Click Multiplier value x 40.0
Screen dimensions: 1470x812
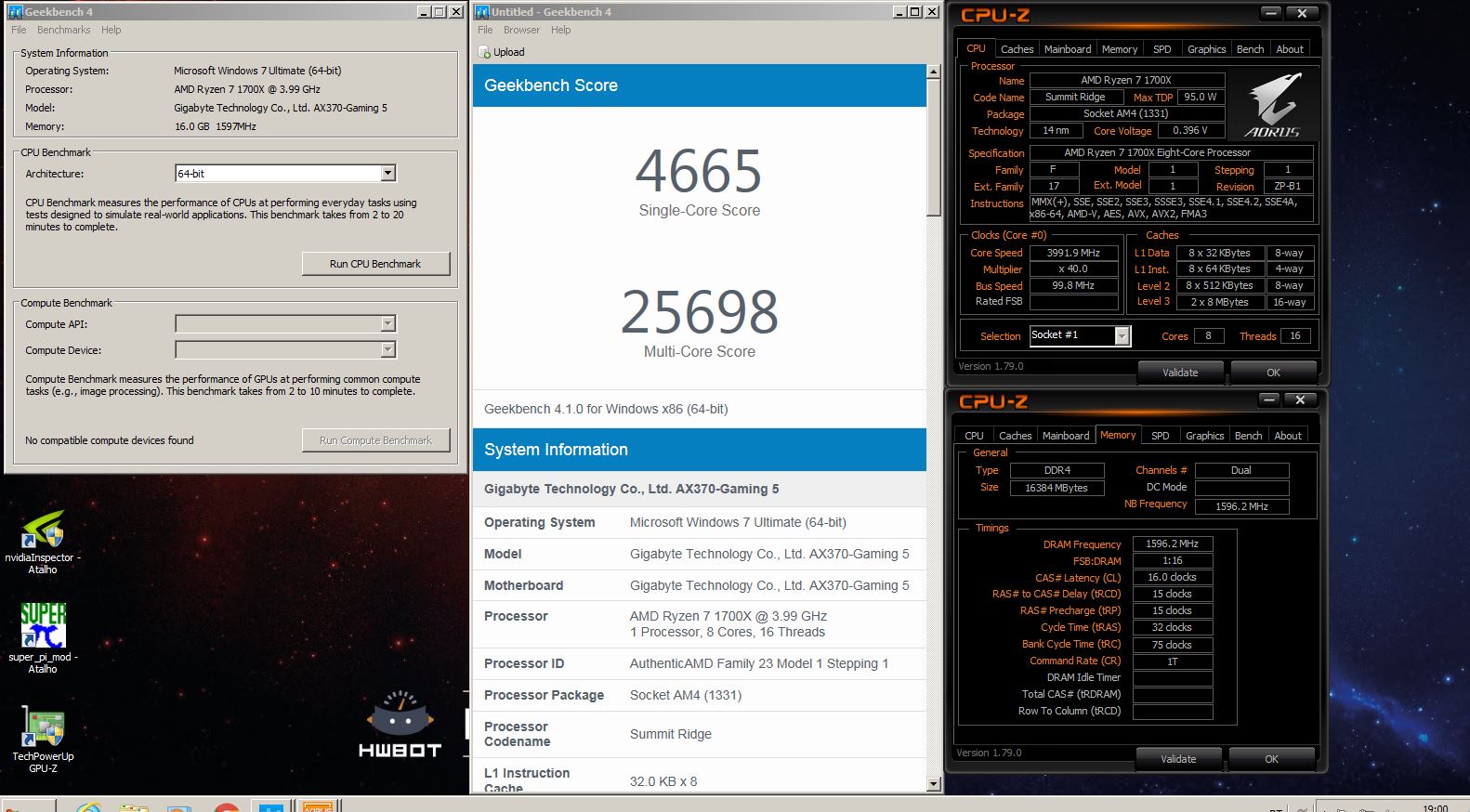(x=1073, y=269)
